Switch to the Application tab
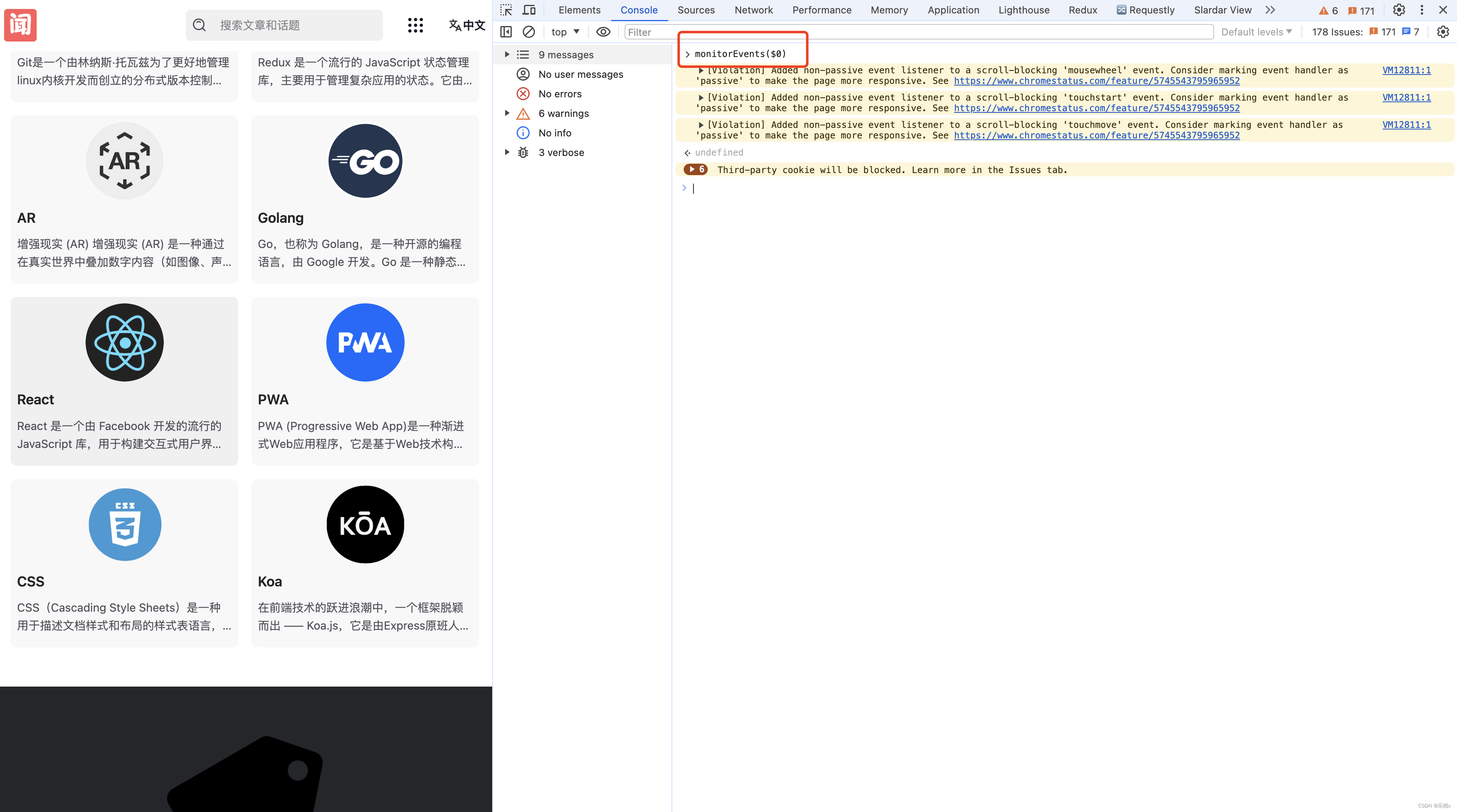The height and width of the screenshot is (812, 1457). [x=953, y=10]
